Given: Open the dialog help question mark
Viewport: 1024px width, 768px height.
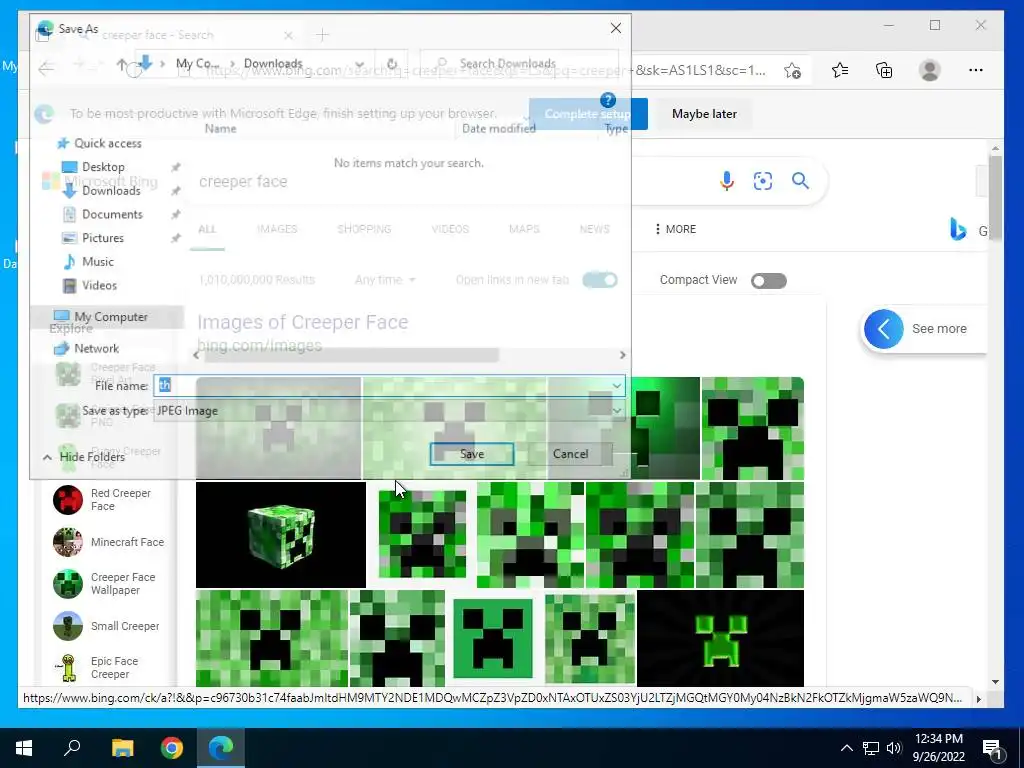Looking at the screenshot, I should (607, 100).
